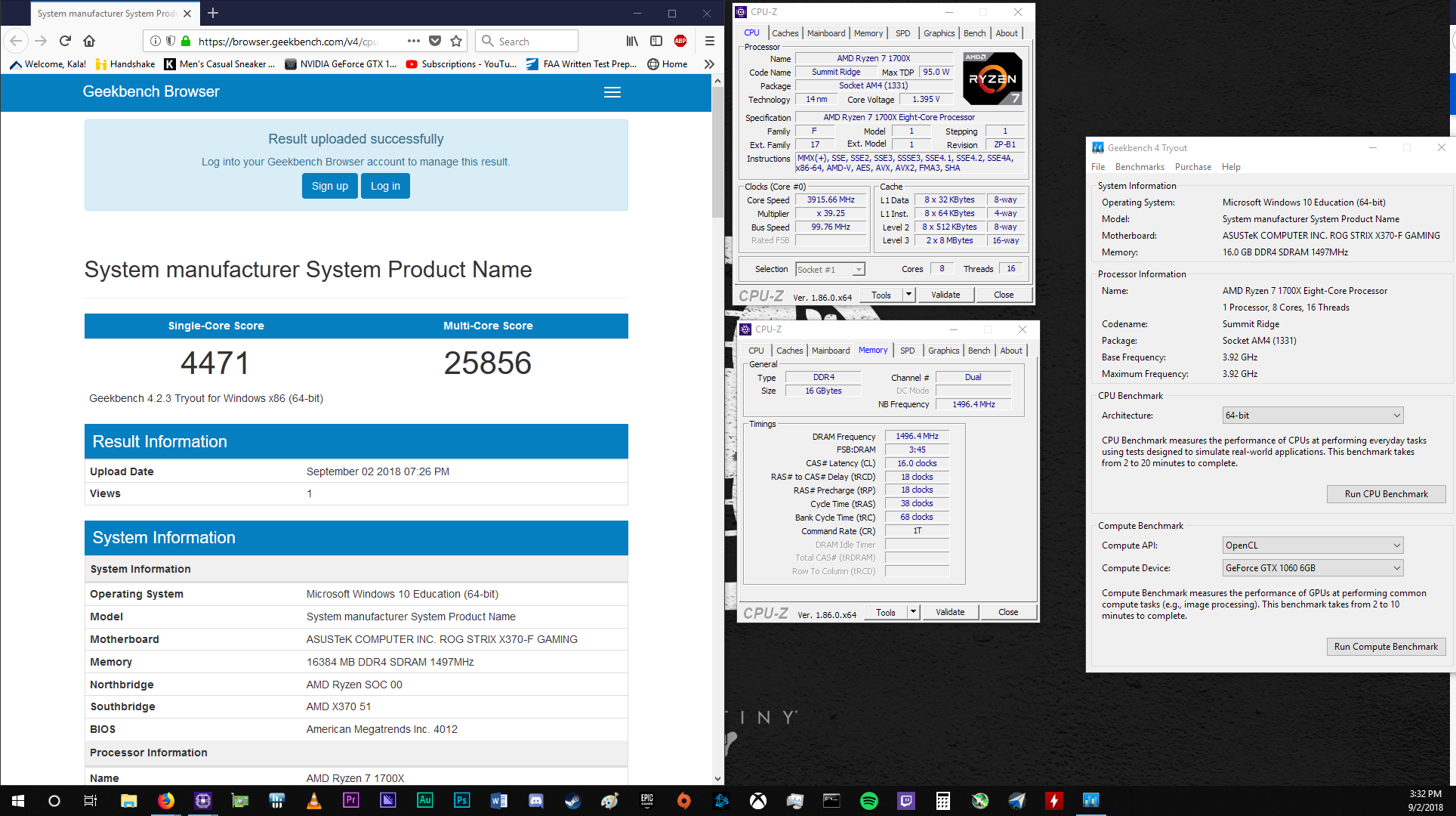This screenshot has width=1456, height=816.
Task: Launch Photoshop from the taskbar
Action: [x=461, y=801]
